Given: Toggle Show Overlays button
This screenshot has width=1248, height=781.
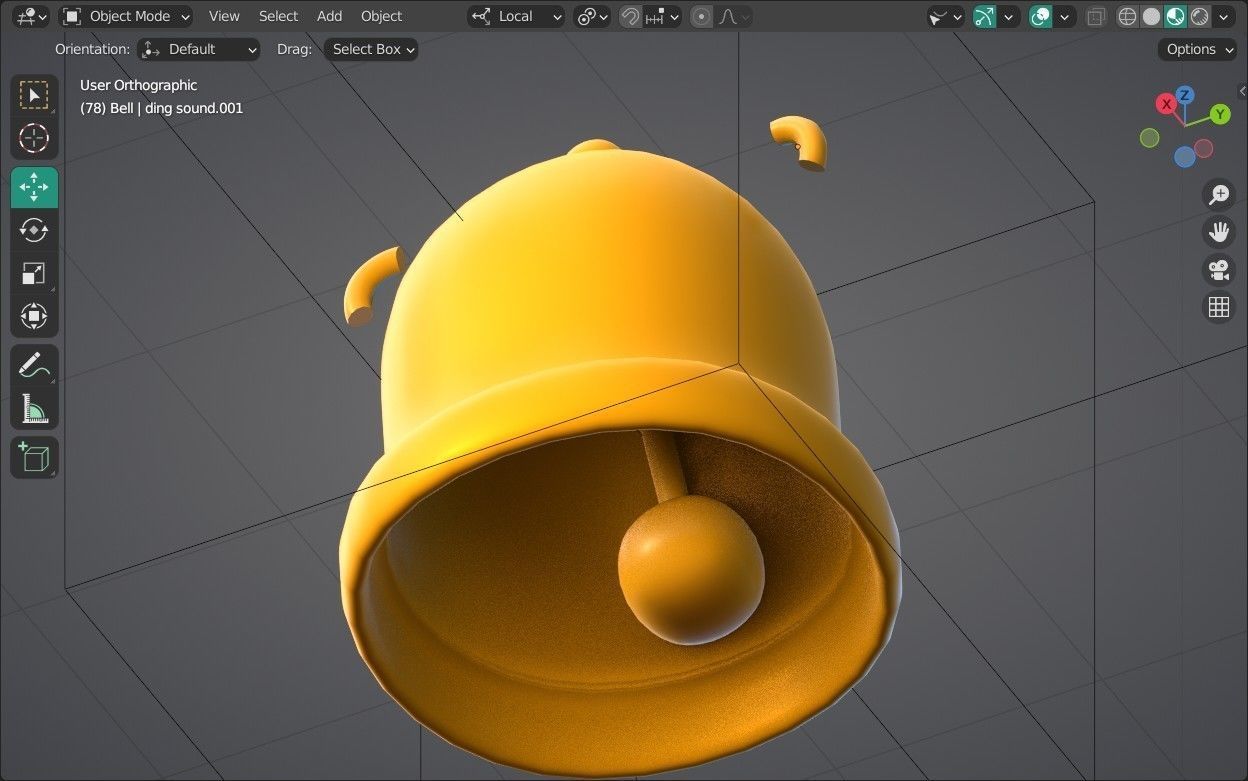Looking at the screenshot, I should (1041, 16).
